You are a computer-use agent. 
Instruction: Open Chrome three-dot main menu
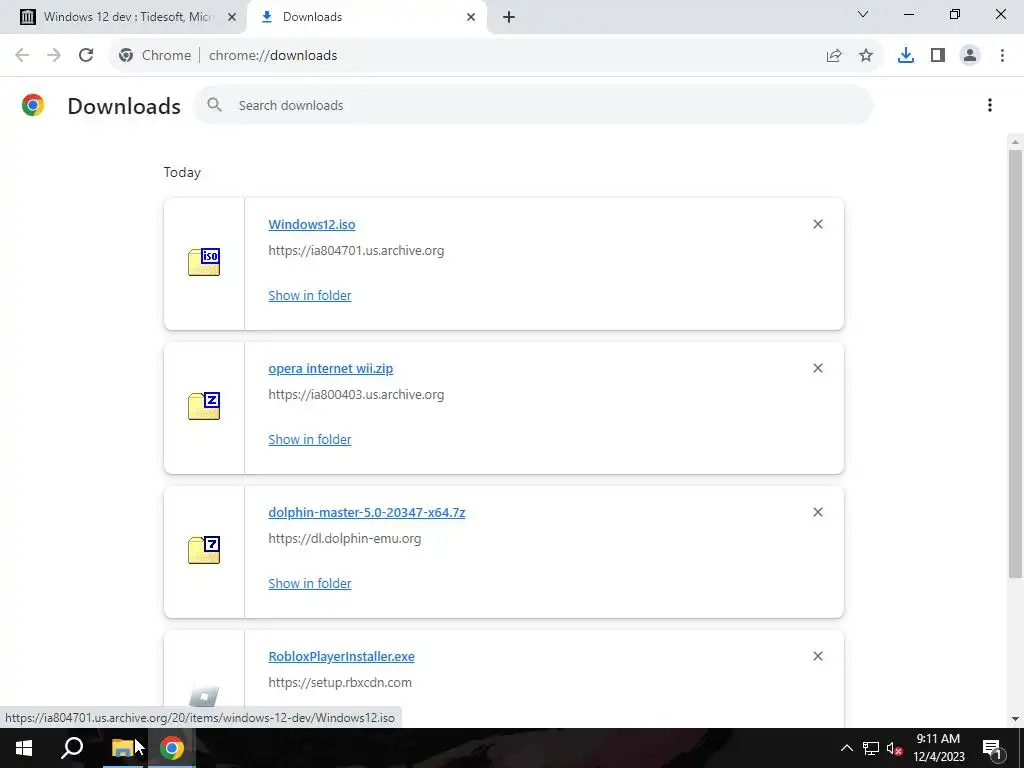(1002, 56)
